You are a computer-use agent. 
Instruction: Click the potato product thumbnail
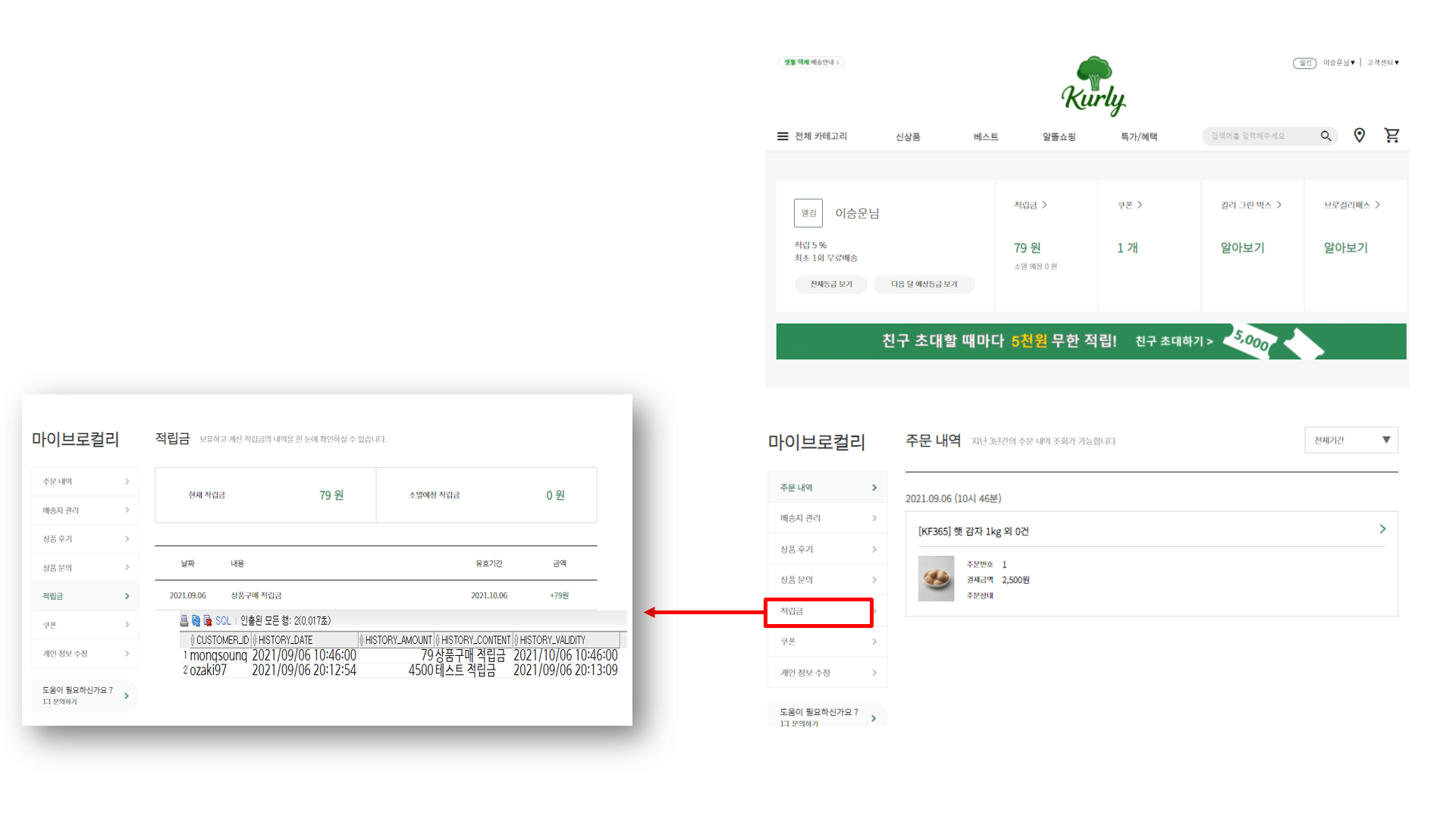pyautogui.click(x=936, y=579)
